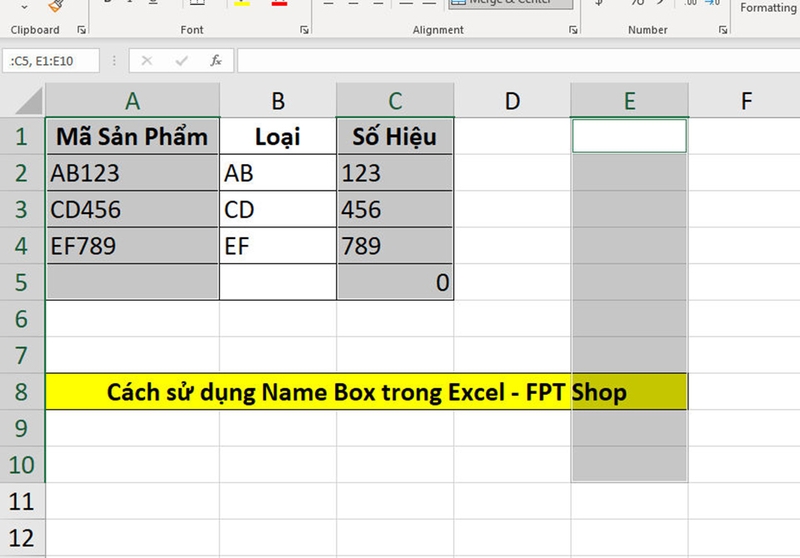Click the Cancel (X) formula bar icon
Viewport: 800px width, 558px height.
click(147, 61)
